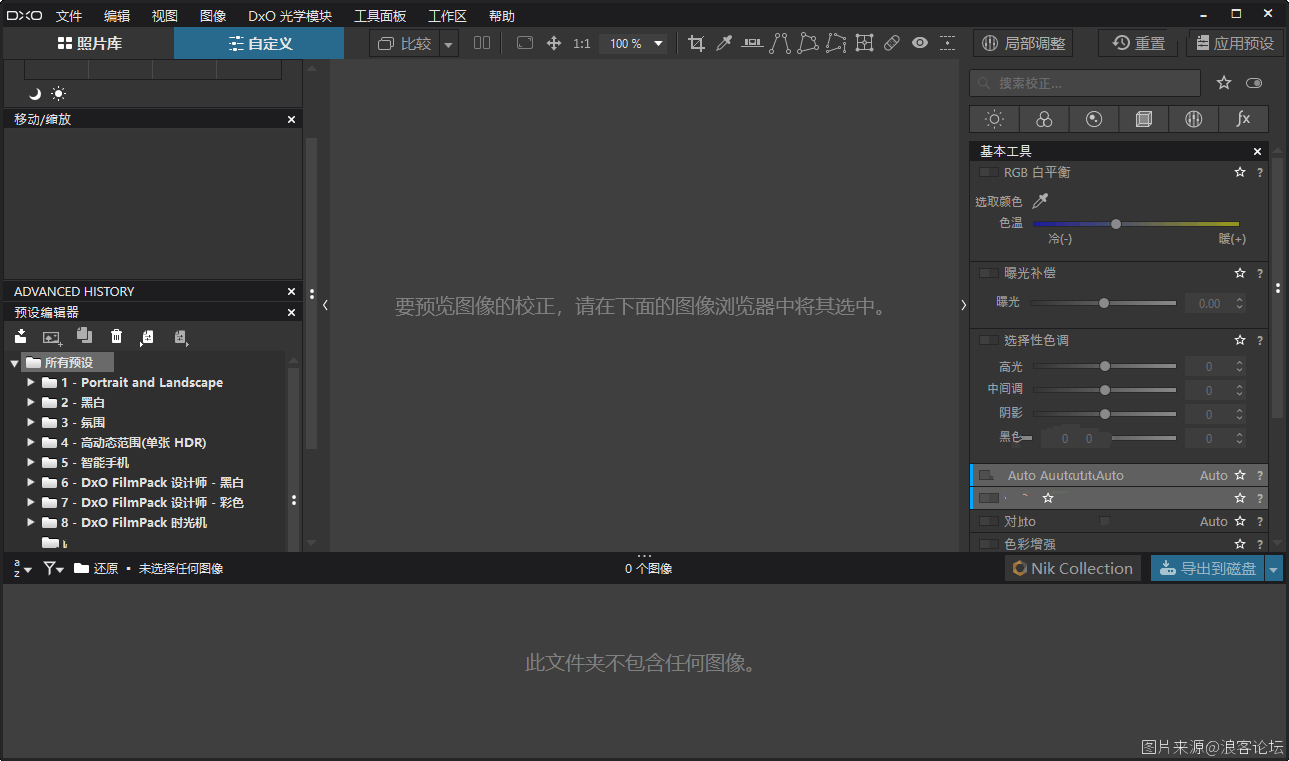The width and height of the screenshot is (1289, 761).
Task: Open the light corrections tab with the sun icon
Action: pos(994,119)
